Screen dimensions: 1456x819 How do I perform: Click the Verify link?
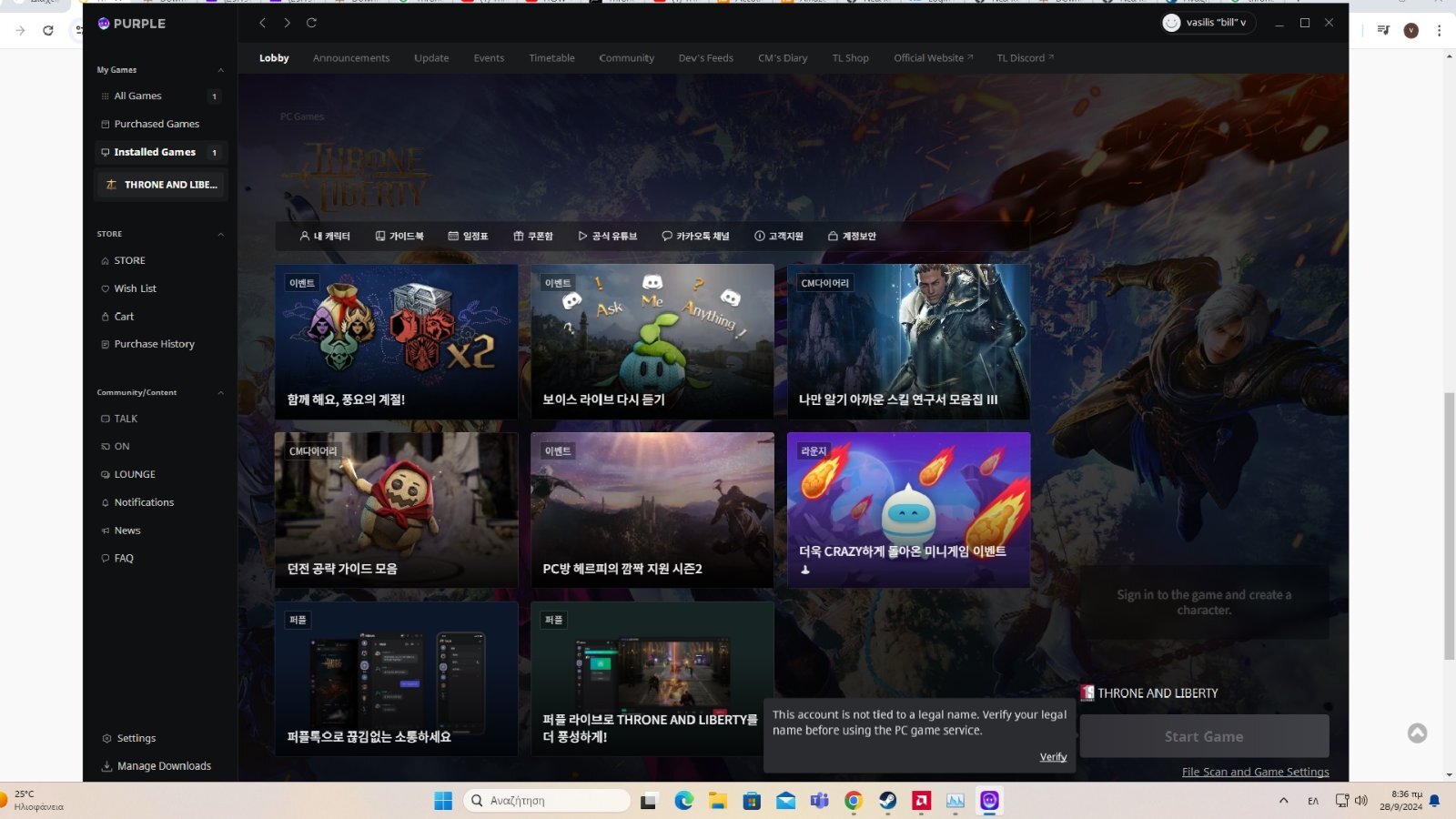[1053, 757]
